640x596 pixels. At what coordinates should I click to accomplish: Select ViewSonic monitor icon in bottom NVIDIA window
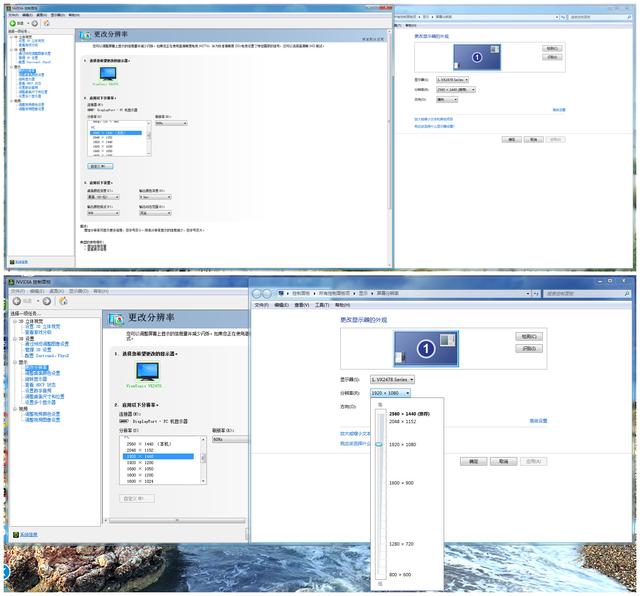pos(147,371)
